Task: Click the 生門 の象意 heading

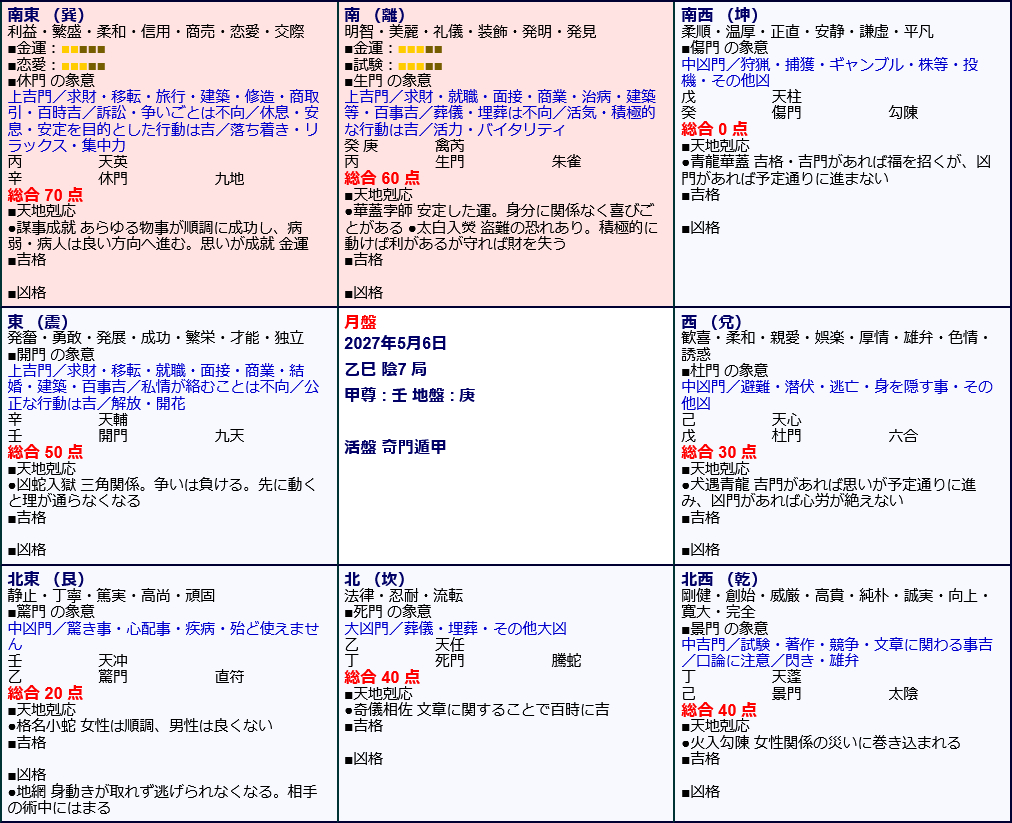Action: pyautogui.click(x=388, y=81)
